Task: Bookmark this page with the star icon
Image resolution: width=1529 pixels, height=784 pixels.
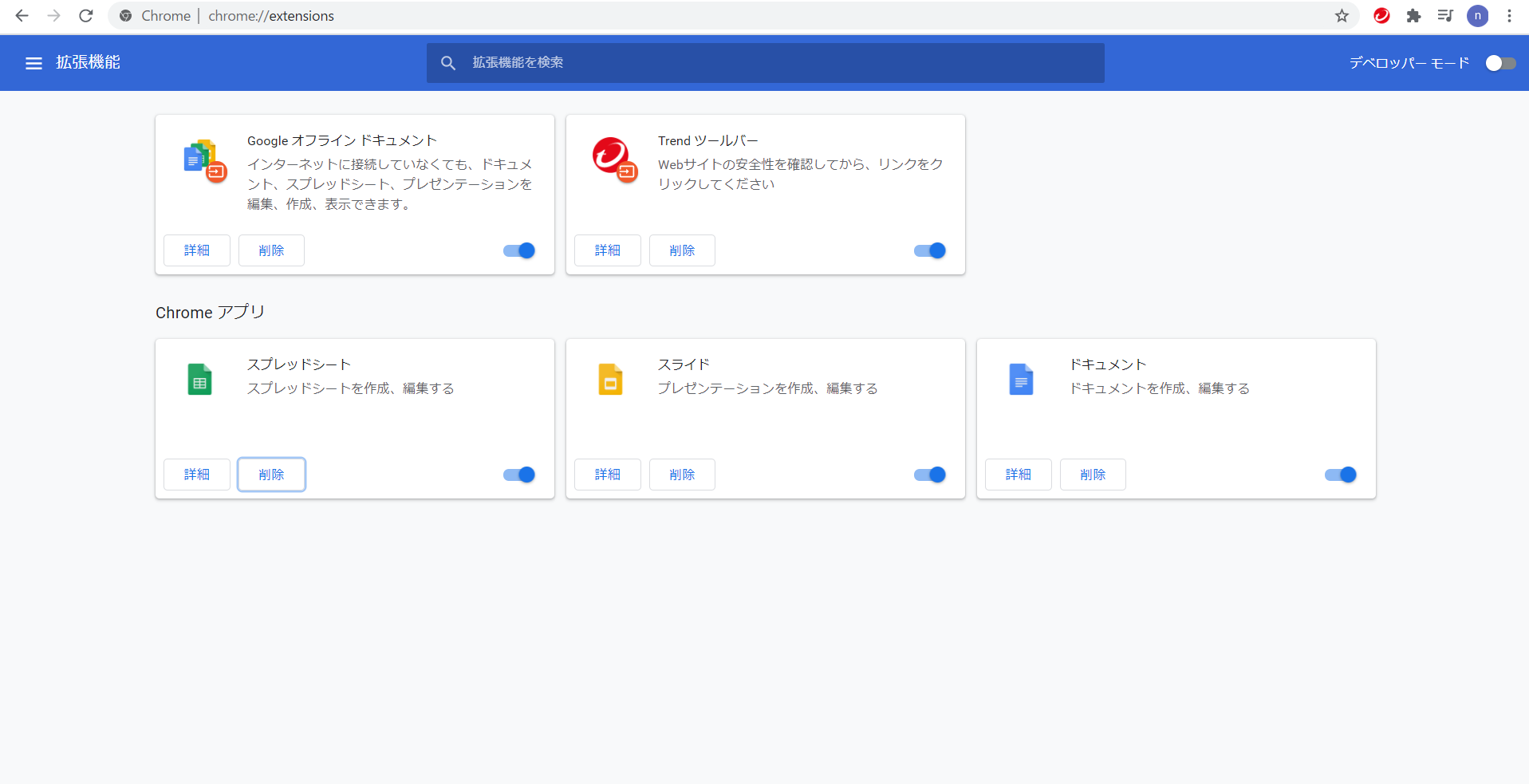Action: pos(1342,16)
